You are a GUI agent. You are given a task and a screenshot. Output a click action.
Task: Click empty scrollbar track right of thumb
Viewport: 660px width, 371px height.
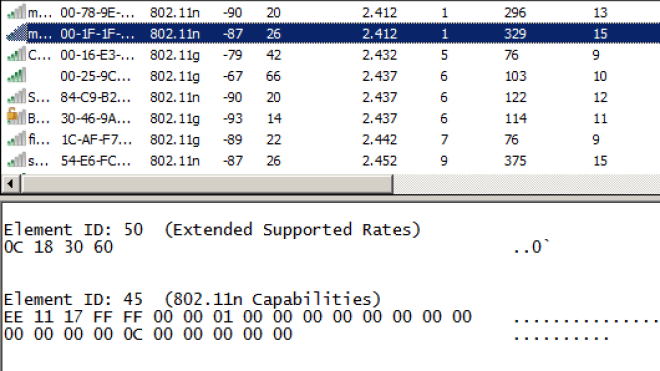pos(526,184)
